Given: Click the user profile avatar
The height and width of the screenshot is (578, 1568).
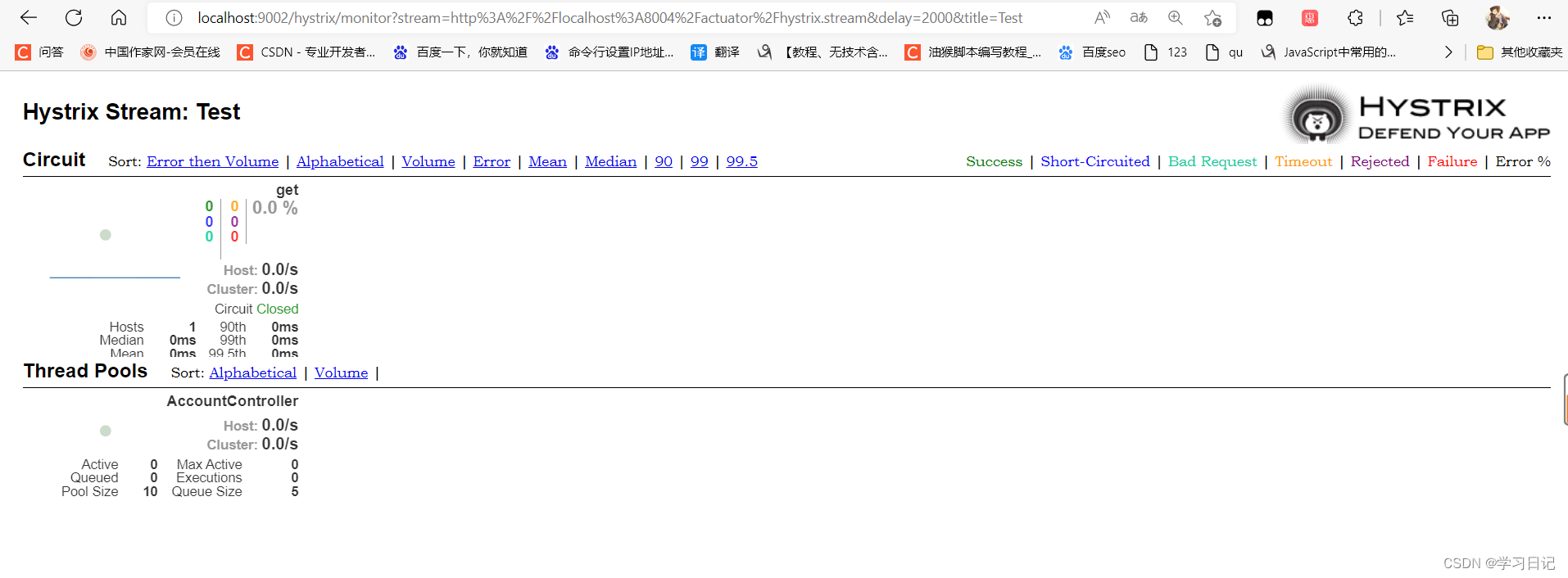Looking at the screenshot, I should click(x=1498, y=17).
